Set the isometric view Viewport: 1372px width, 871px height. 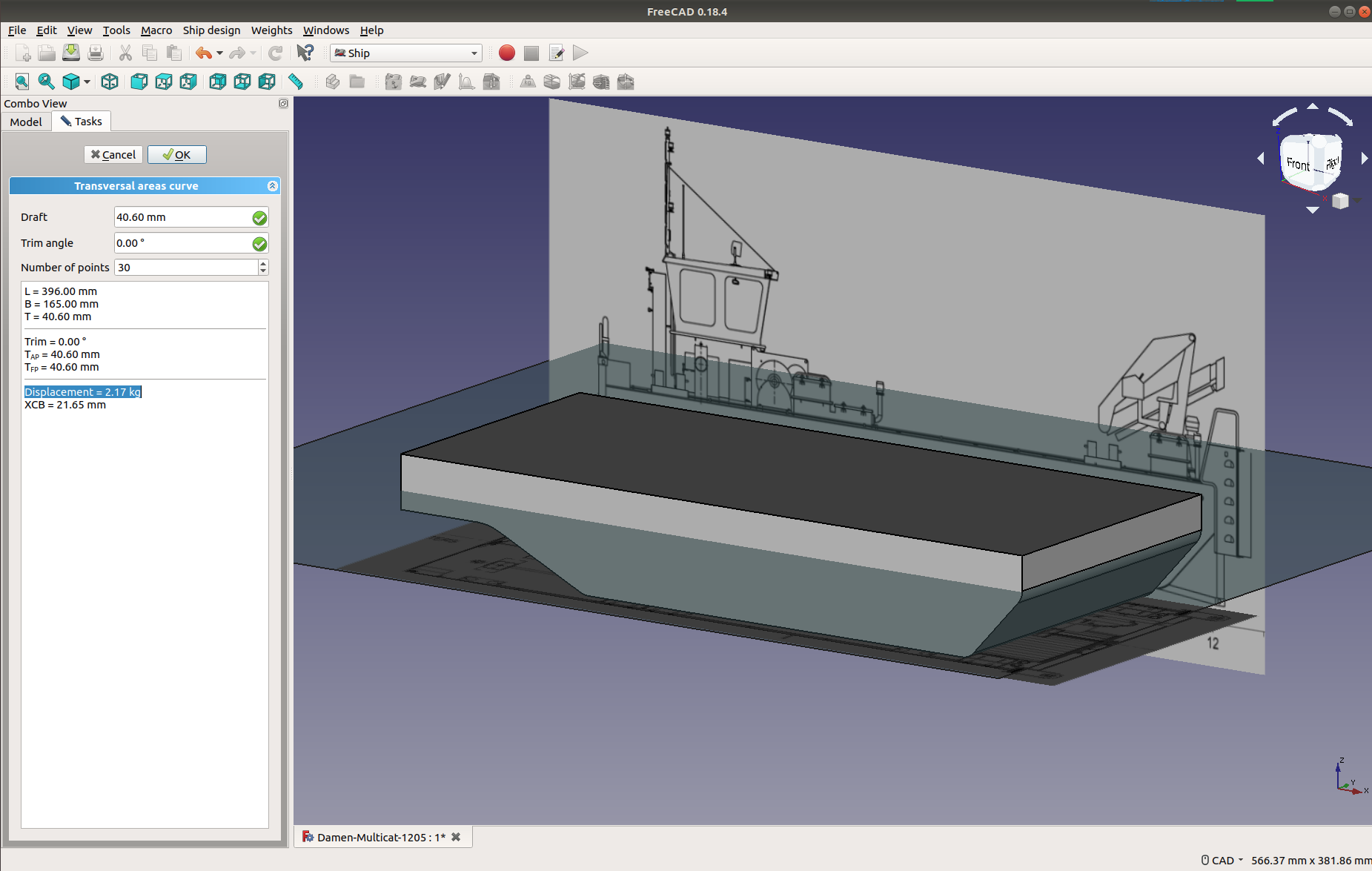[x=110, y=82]
